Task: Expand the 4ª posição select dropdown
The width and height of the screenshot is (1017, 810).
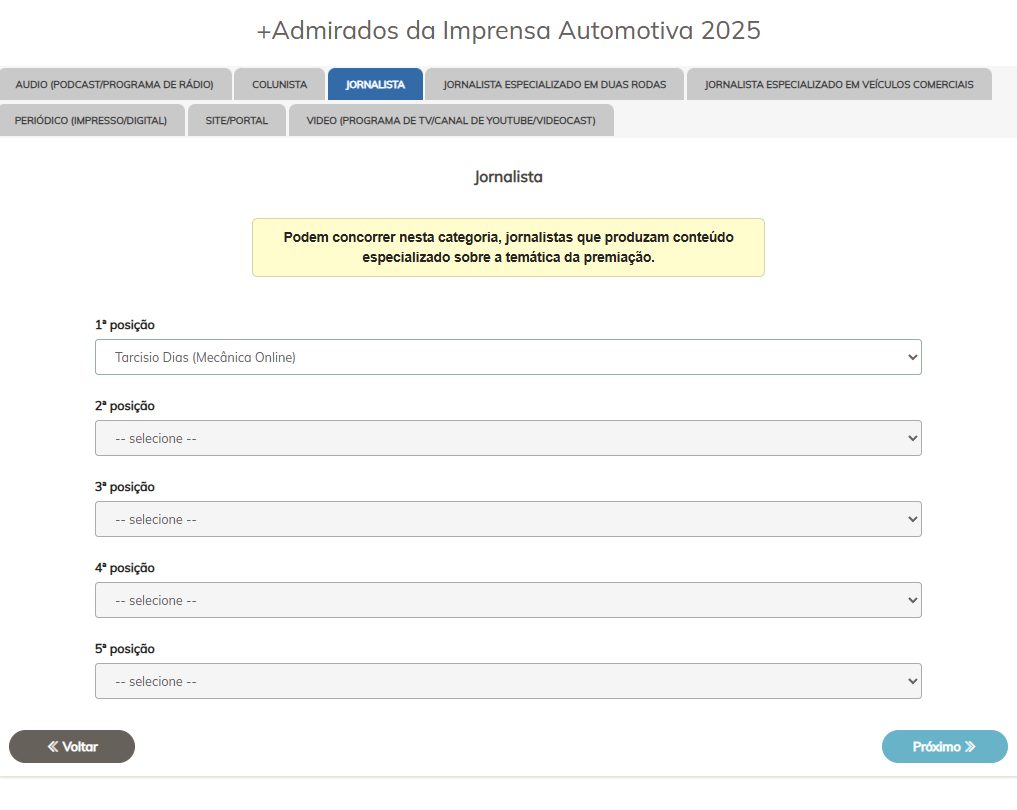Action: tap(508, 601)
